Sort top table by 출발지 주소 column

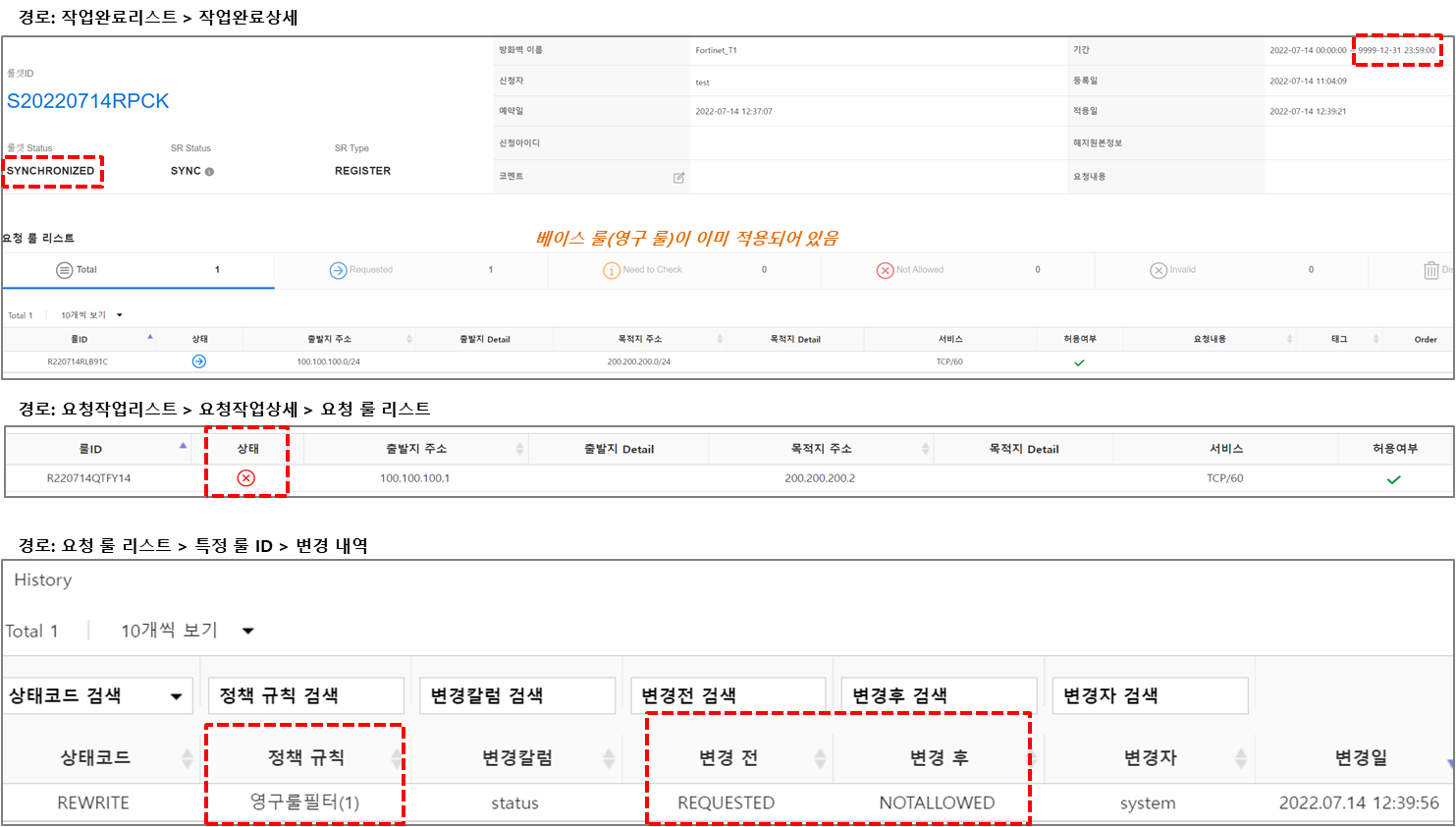(x=409, y=339)
